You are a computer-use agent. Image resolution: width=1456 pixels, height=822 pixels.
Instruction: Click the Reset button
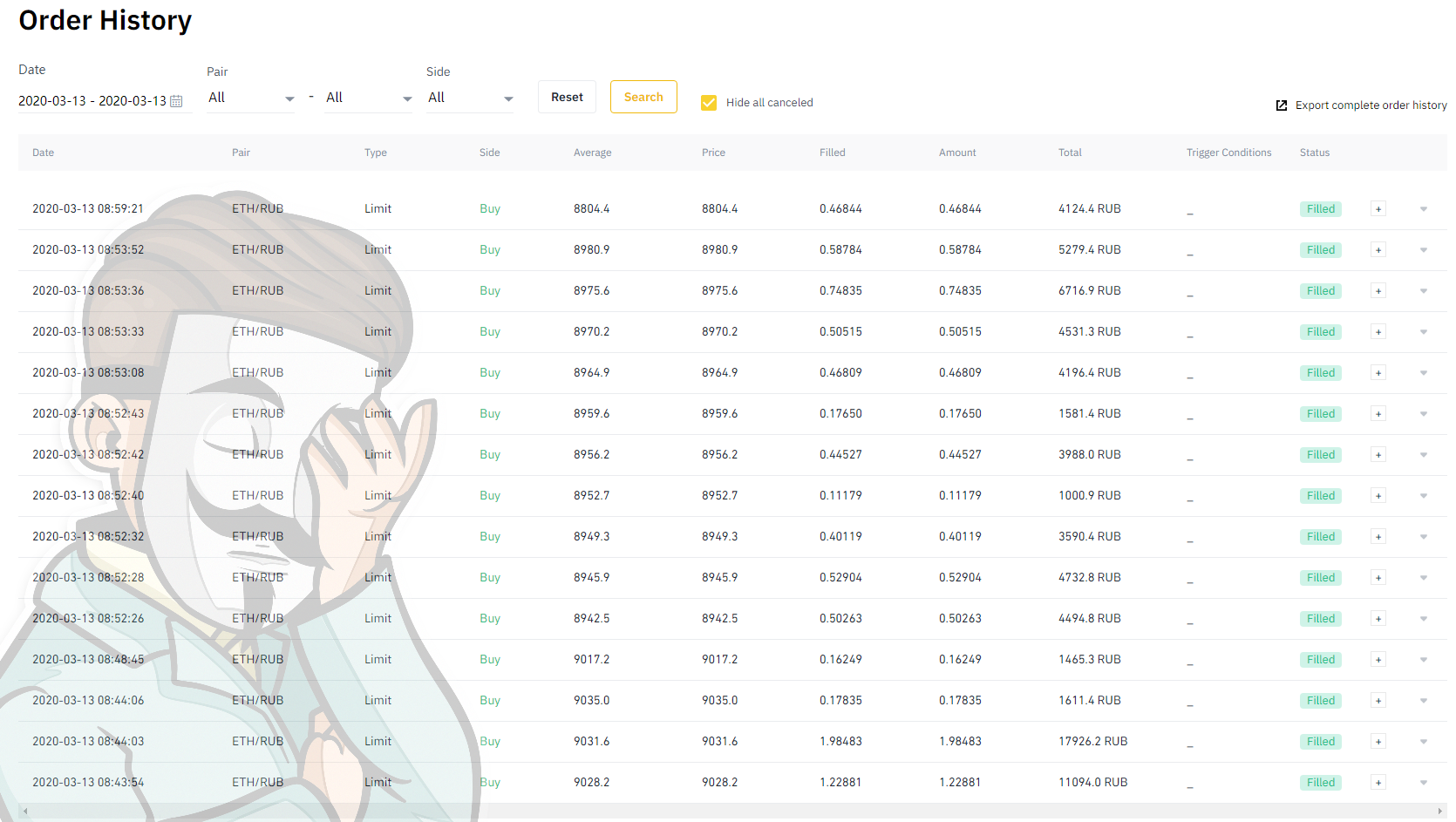tap(567, 97)
